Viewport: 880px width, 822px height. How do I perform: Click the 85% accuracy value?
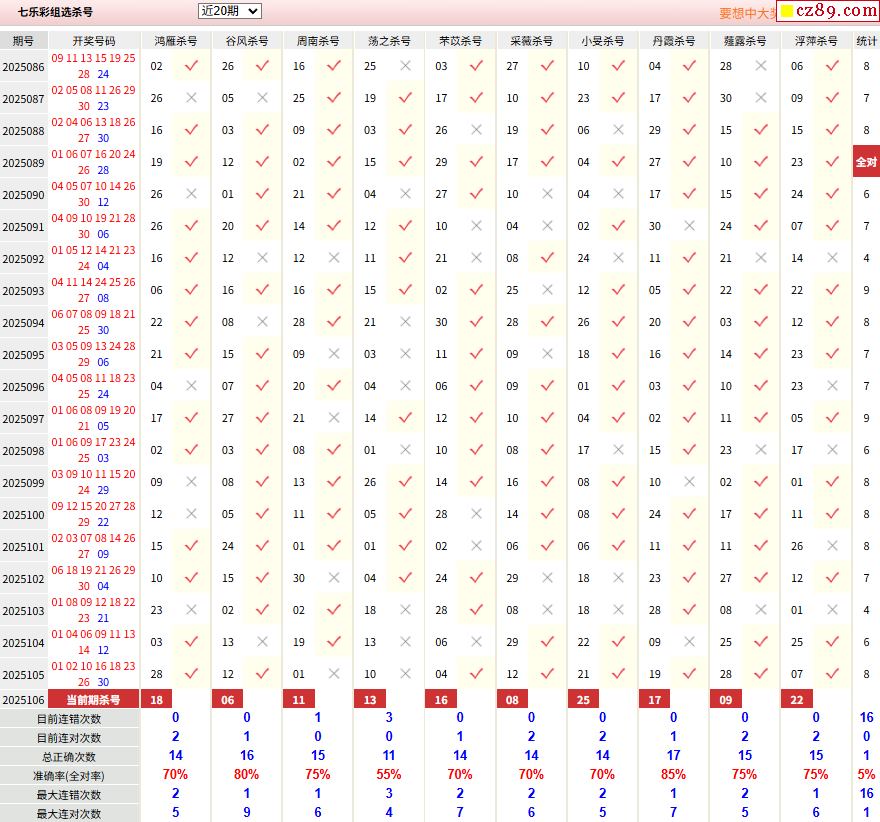tap(673, 774)
